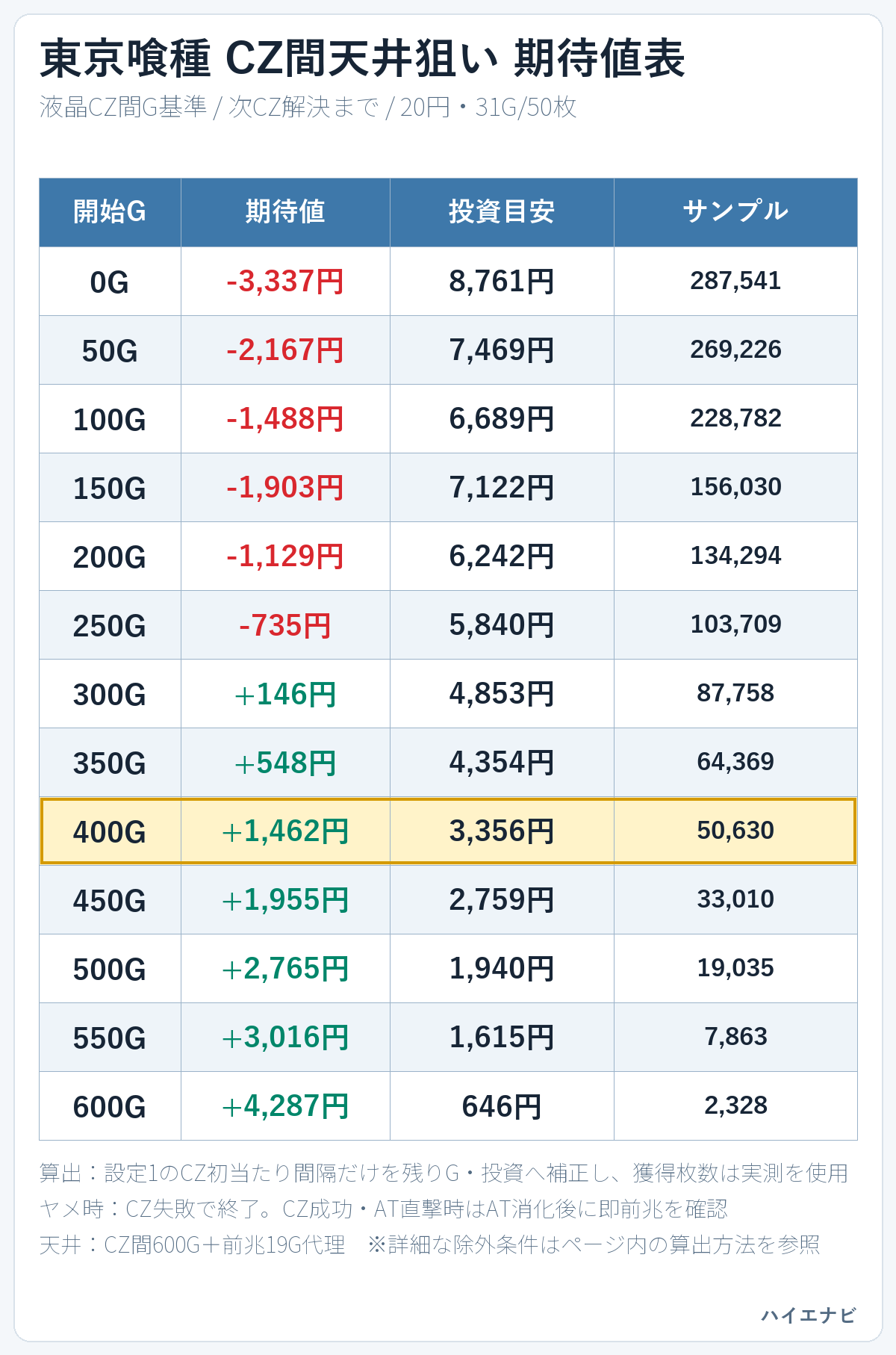Select the 300G row label
The image size is (896, 1355).
pyautogui.click(x=110, y=695)
